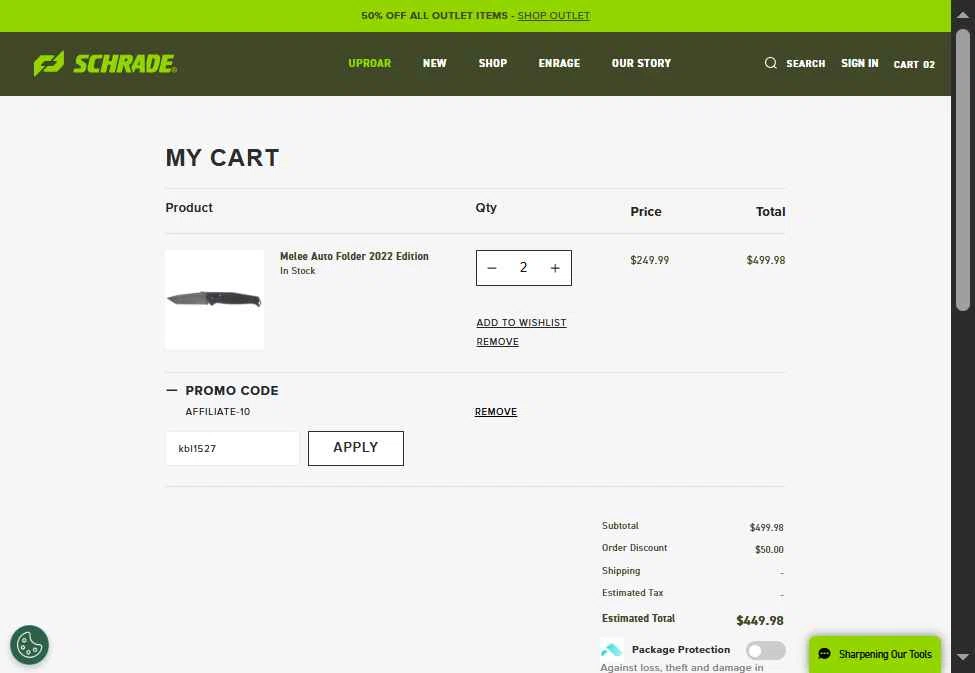Viewport: 975px width, 673px height.
Task: Click the $499.98 line total
Action: point(765,261)
